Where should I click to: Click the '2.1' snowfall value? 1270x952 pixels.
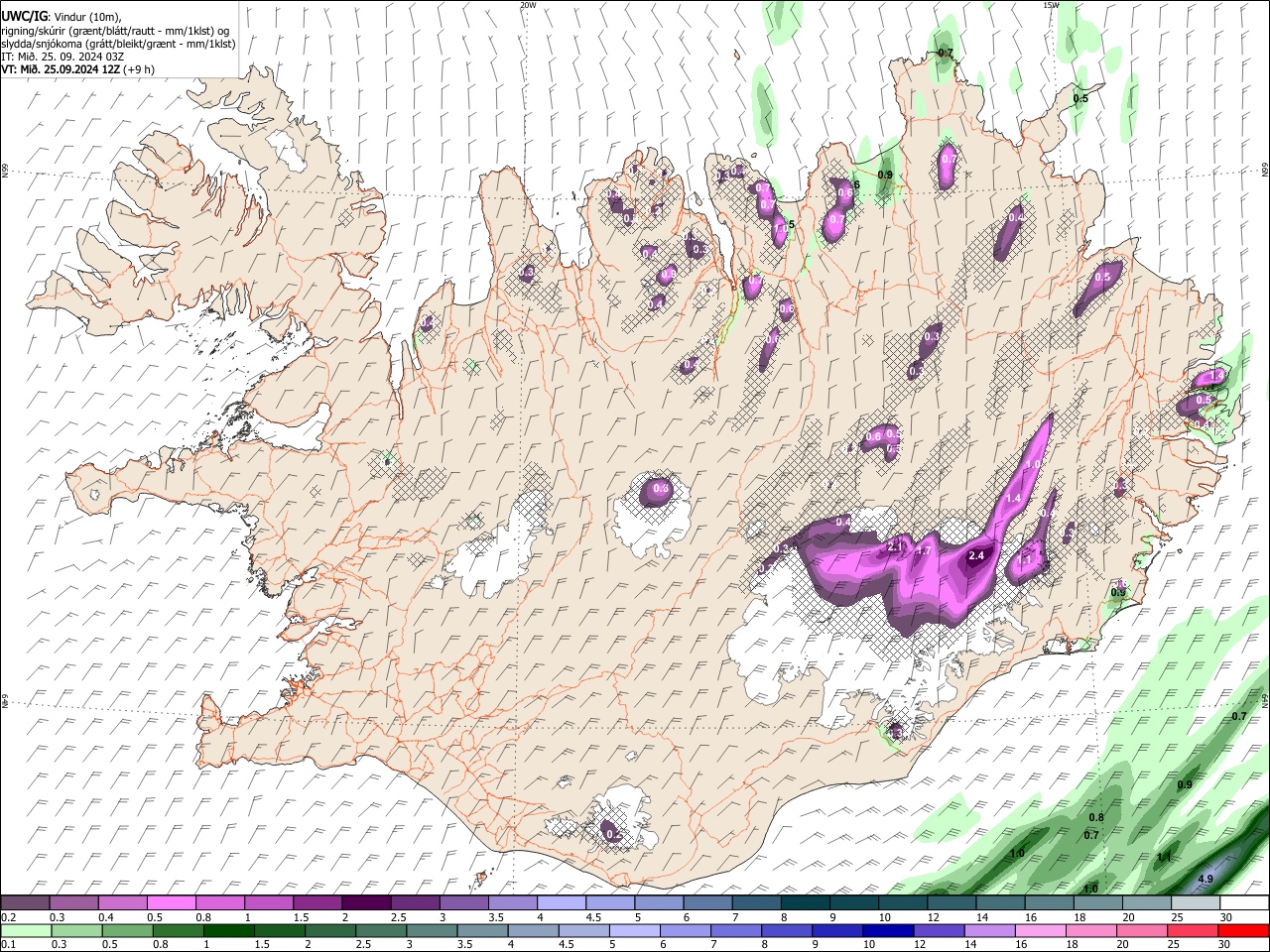click(x=894, y=546)
